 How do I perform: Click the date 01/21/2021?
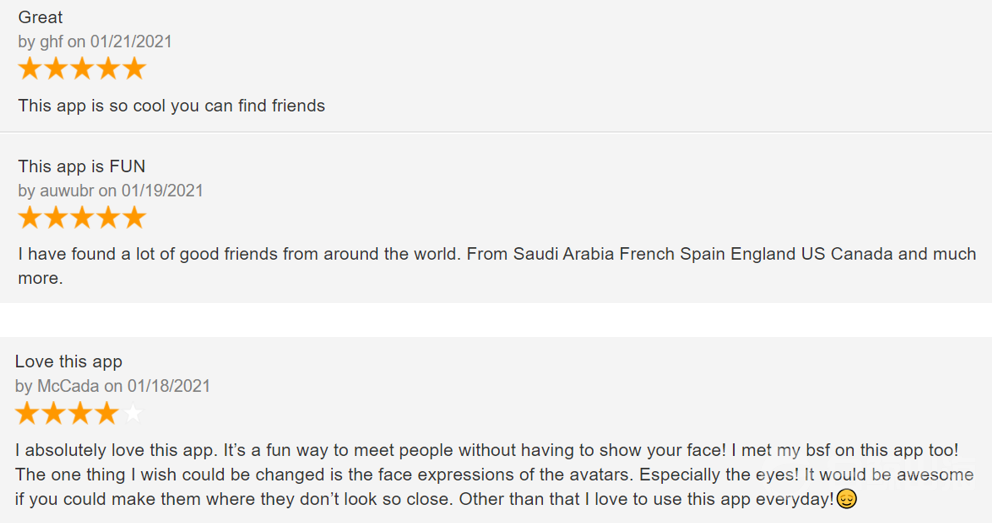point(131,42)
